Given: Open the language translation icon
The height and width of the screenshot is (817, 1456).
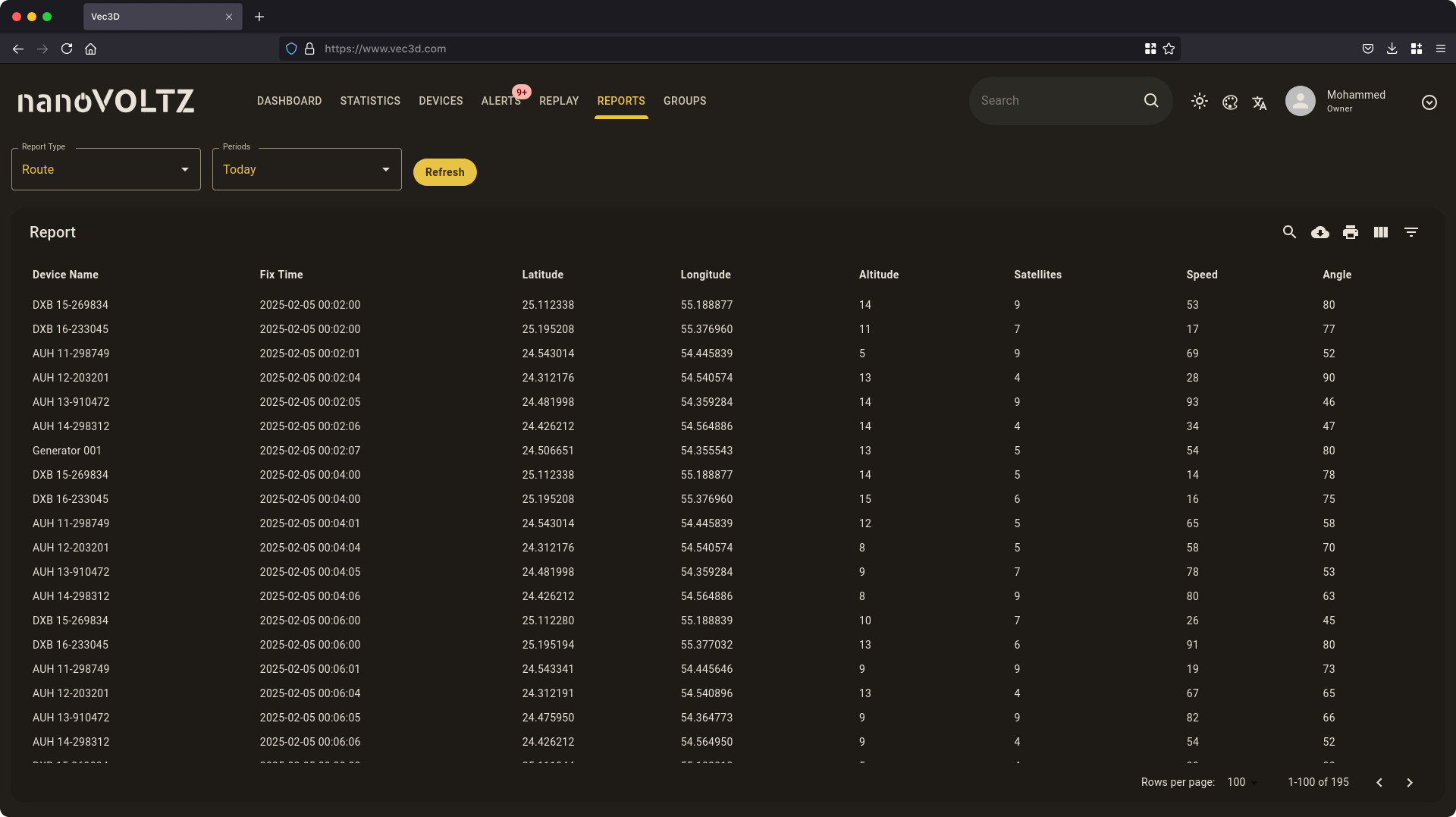Looking at the screenshot, I should pos(1260,103).
